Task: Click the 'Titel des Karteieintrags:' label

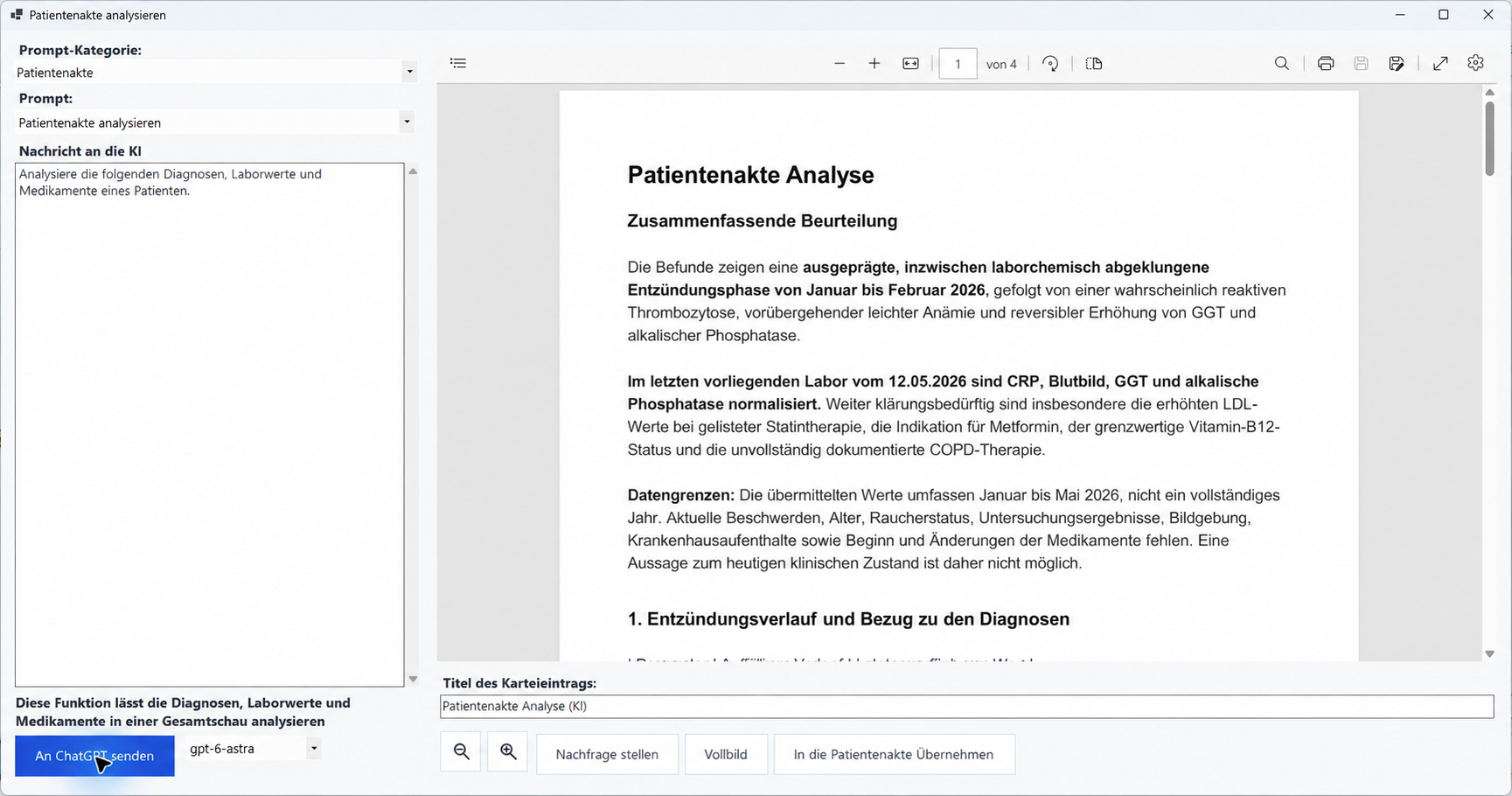Action: [519, 683]
